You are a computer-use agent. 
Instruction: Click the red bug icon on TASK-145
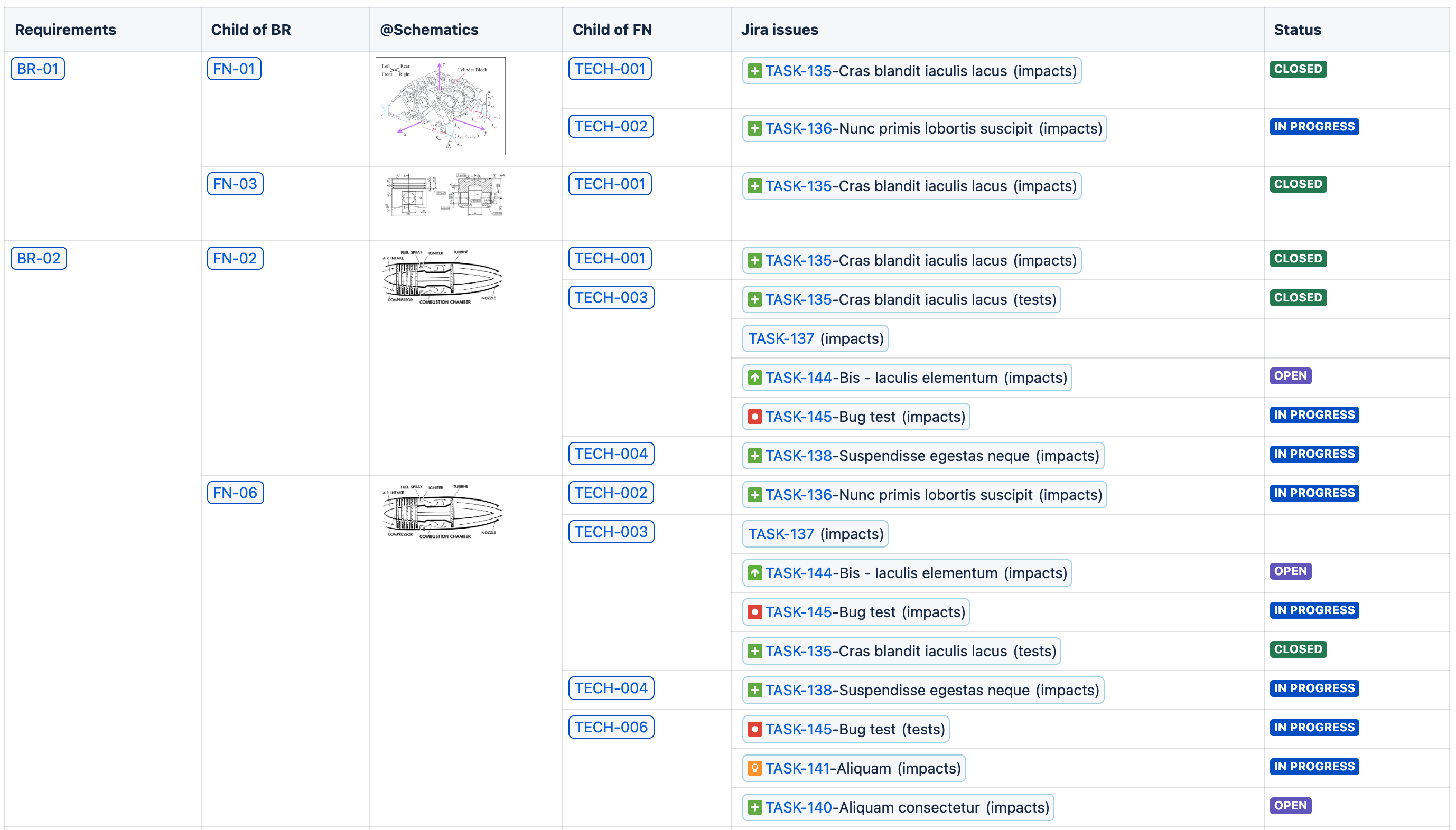coord(755,417)
